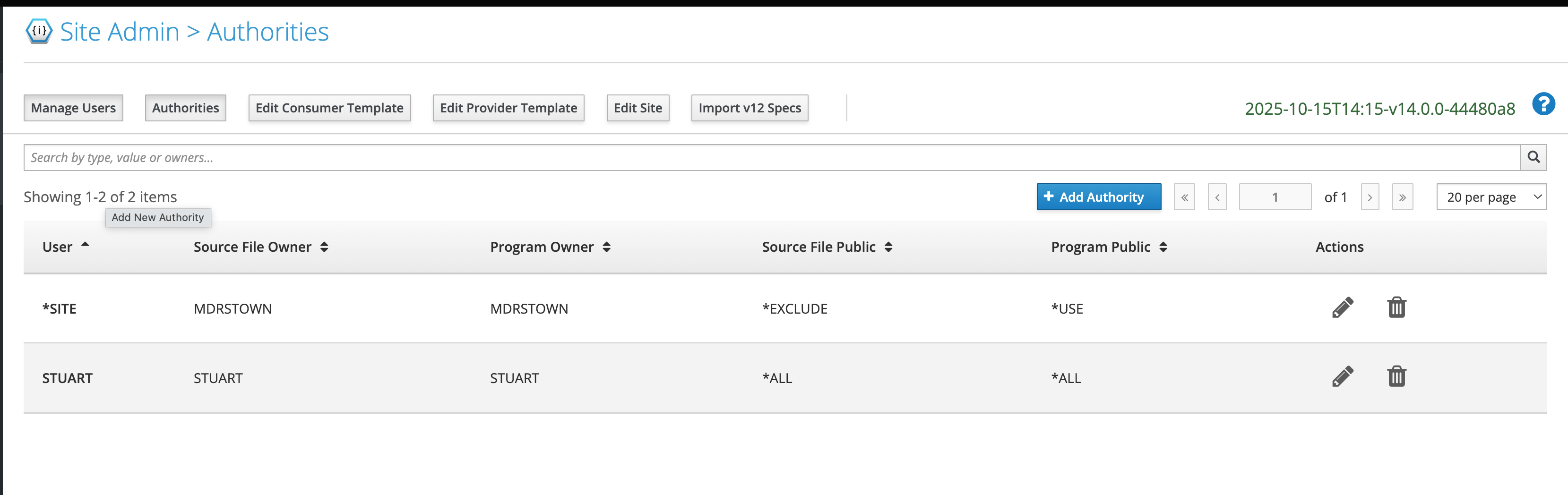This screenshot has width=1568, height=495.
Task: Click the hexagon site logo icon
Action: click(39, 31)
